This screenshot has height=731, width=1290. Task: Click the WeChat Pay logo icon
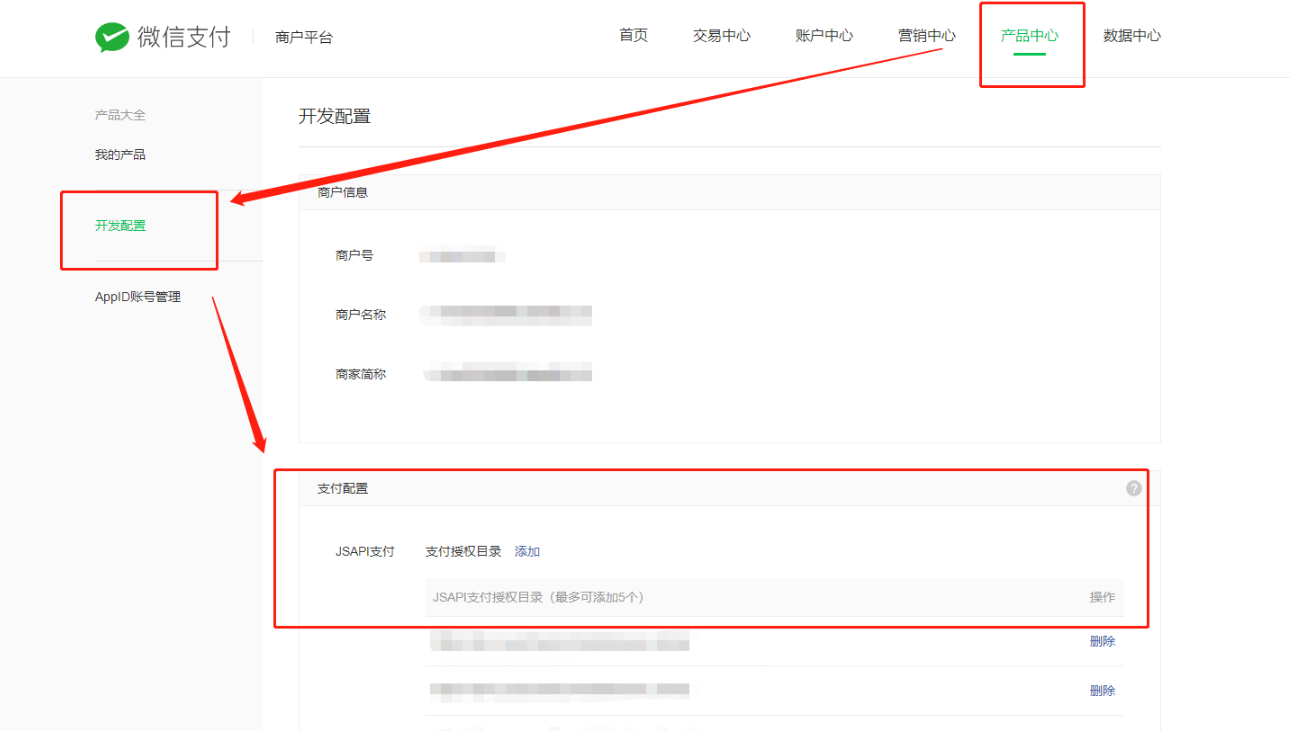tap(112, 37)
